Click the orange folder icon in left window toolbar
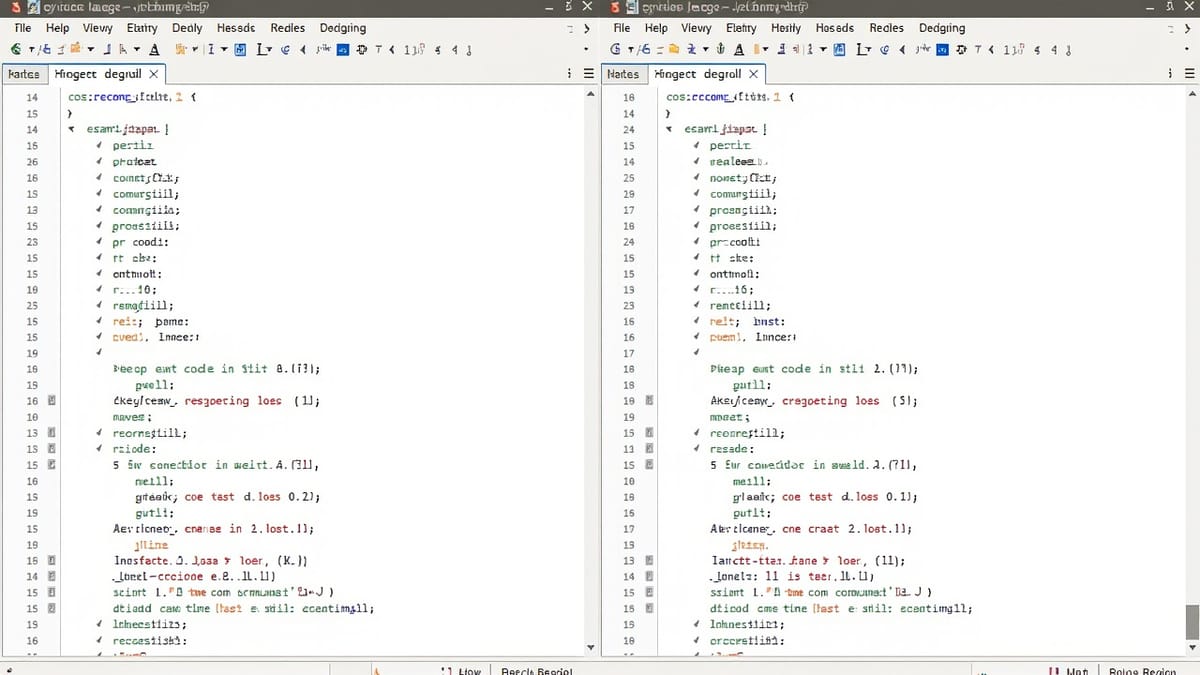This screenshot has width=1200, height=675. coord(76,50)
